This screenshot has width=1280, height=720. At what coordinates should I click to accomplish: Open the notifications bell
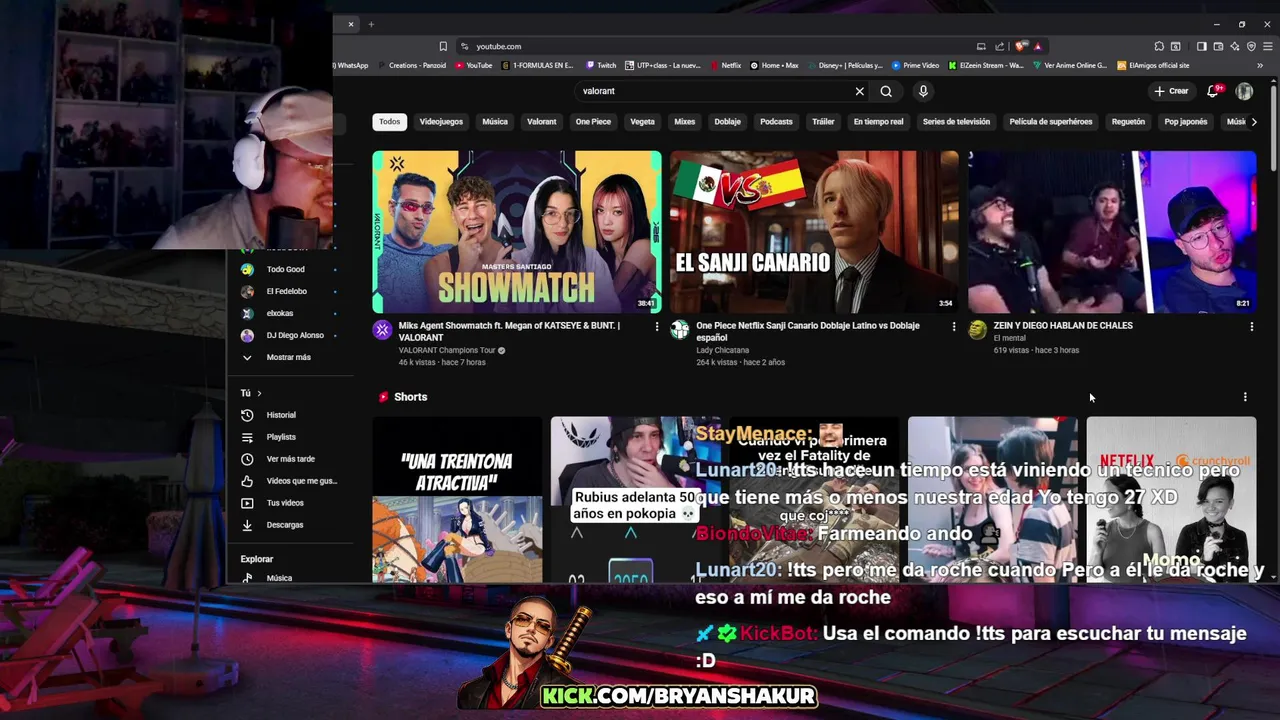coord(1213,91)
